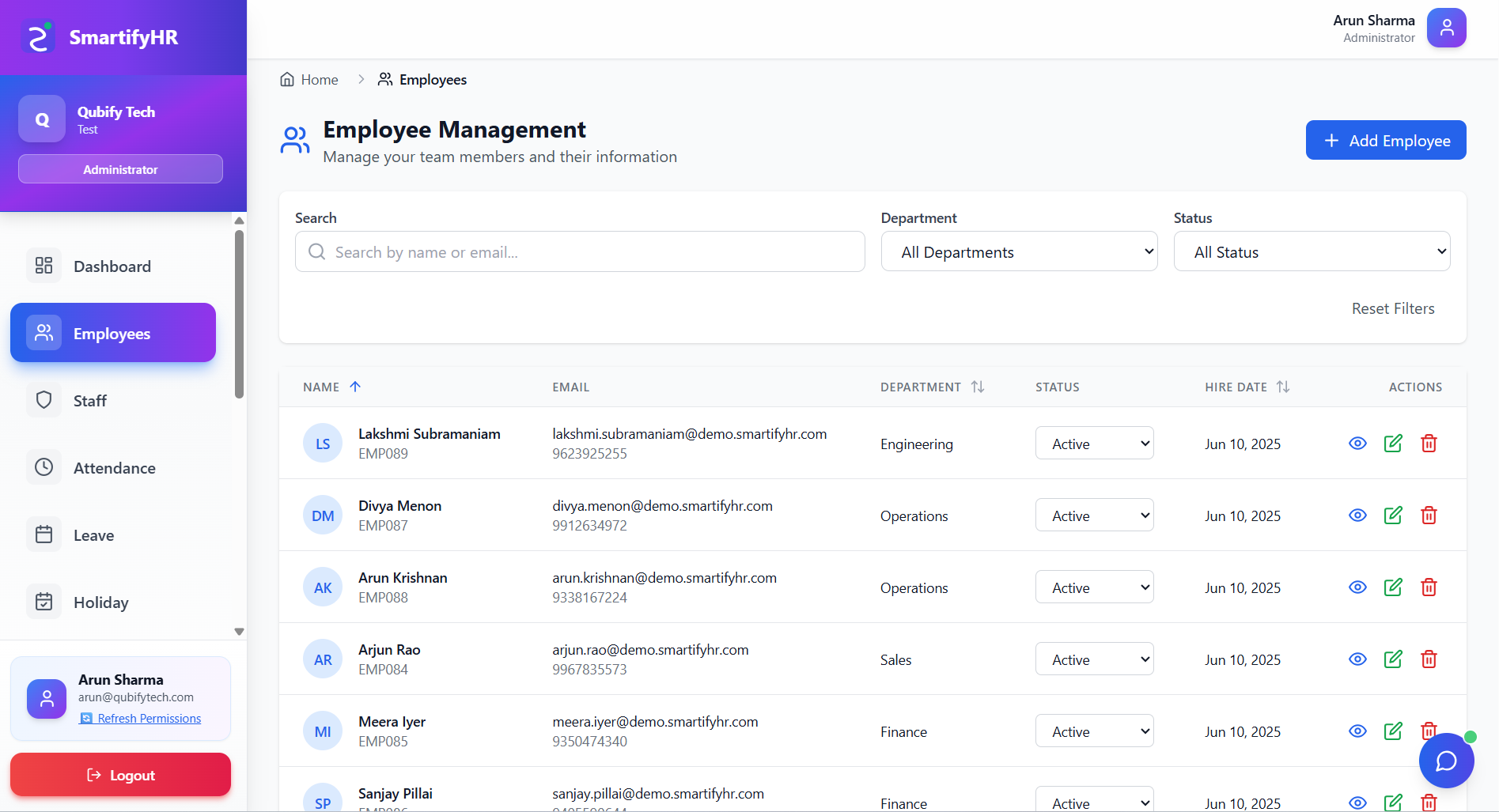
Task: Open the Employees section in sidebar
Action: [x=112, y=333]
